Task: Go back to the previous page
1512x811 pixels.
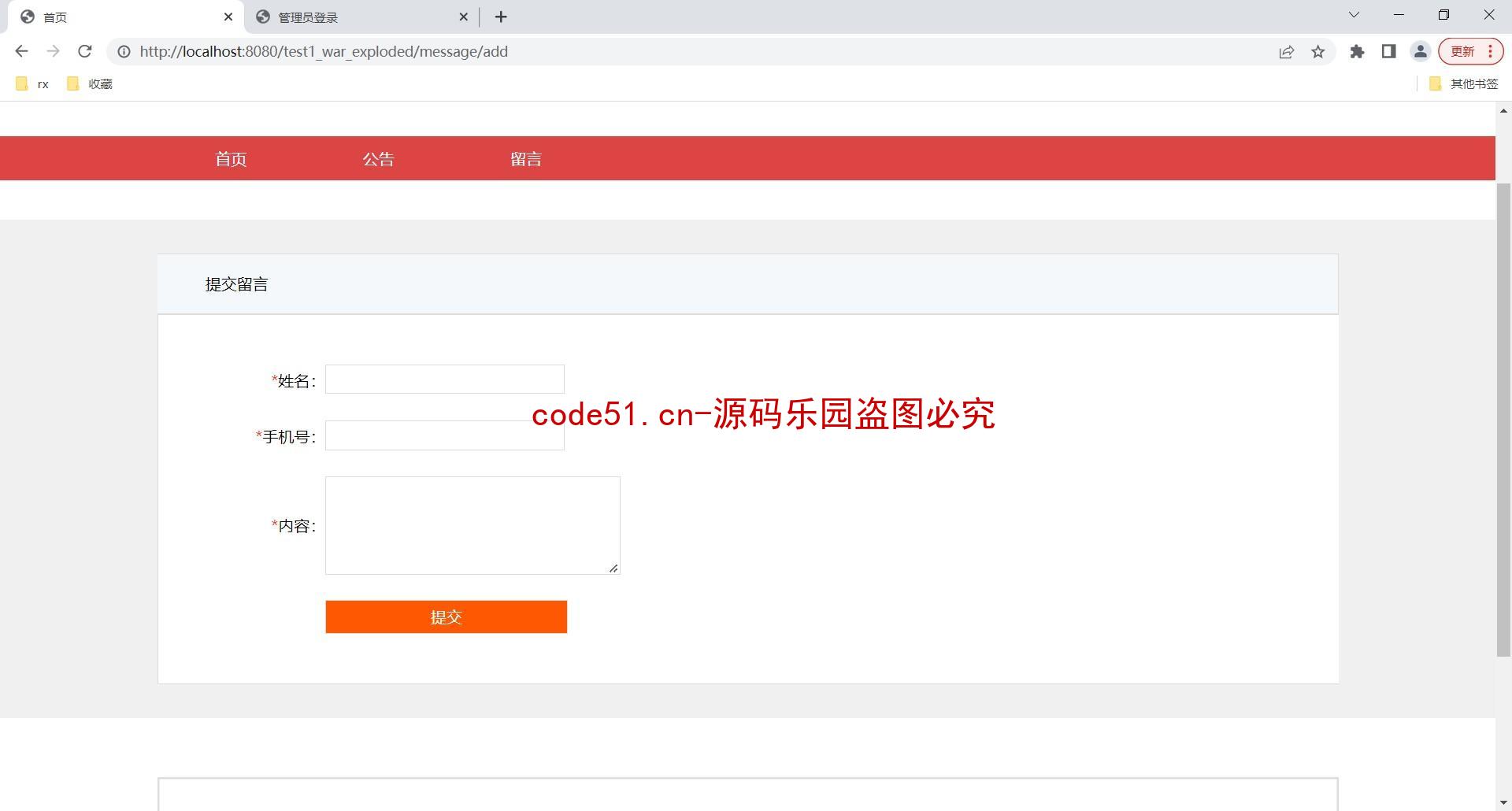Action: pos(21,51)
